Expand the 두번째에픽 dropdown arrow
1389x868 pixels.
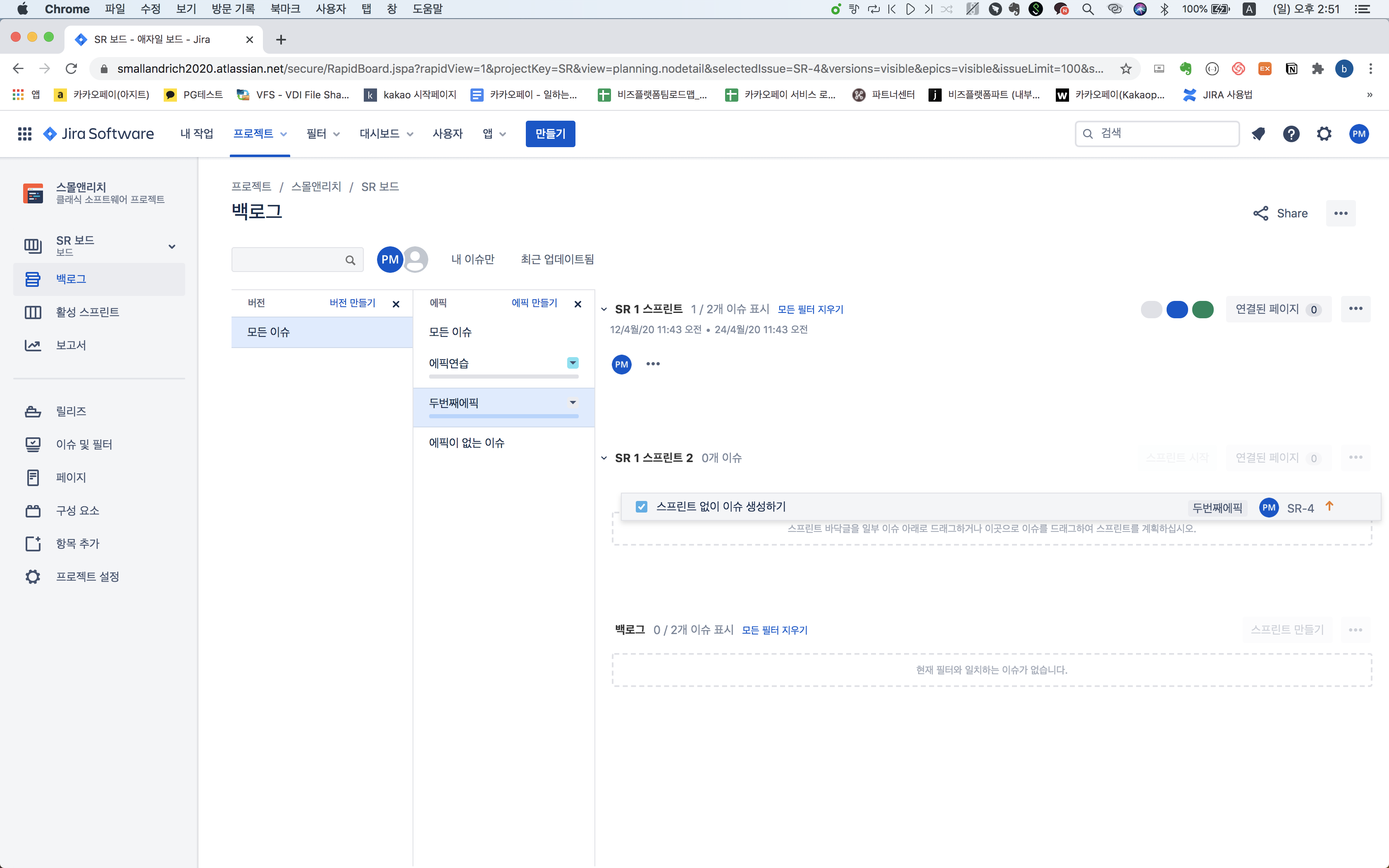click(x=572, y=403)
